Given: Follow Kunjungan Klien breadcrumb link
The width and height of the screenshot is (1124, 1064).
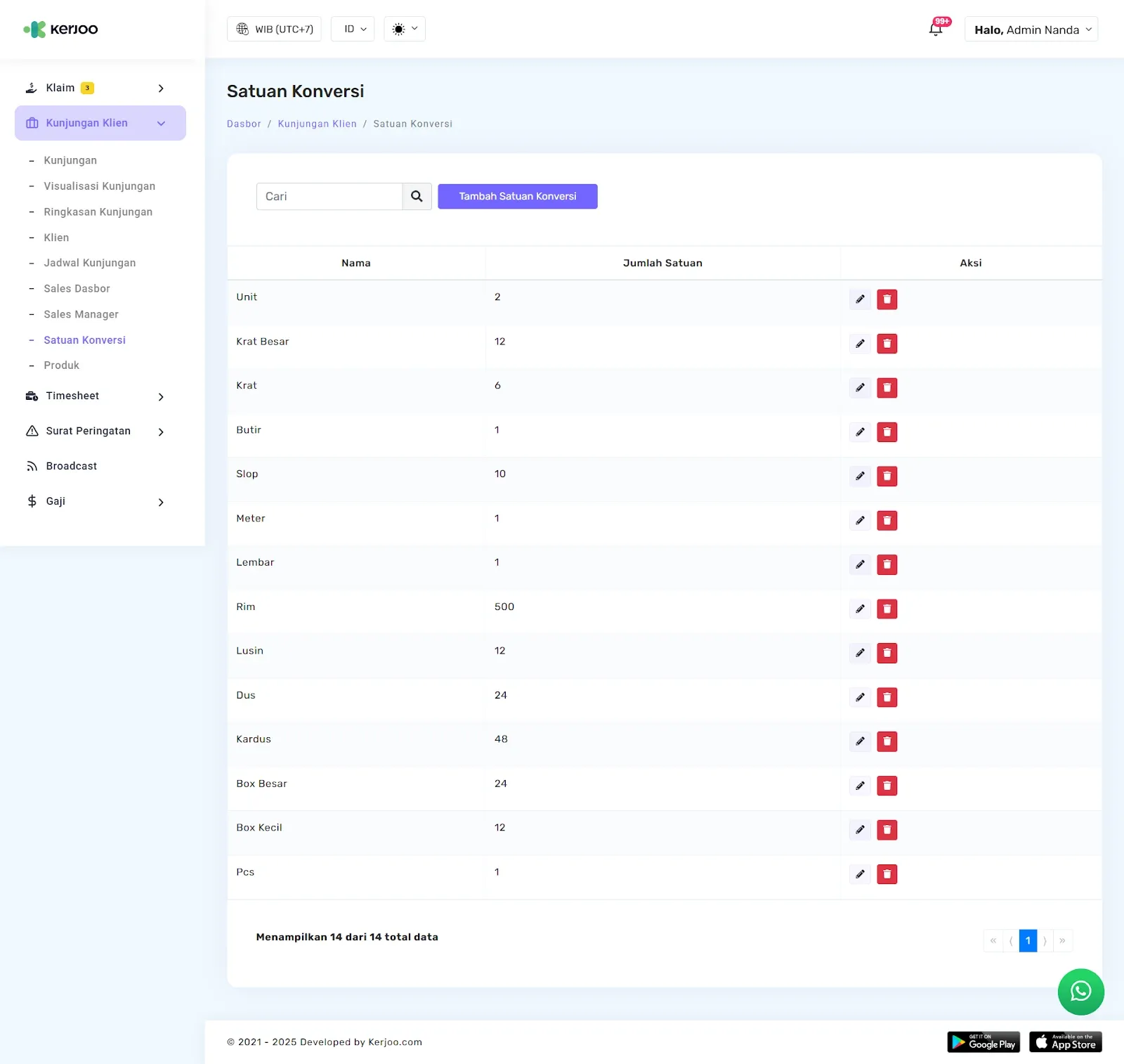Looking at the screenshot, I should [318, 124].
